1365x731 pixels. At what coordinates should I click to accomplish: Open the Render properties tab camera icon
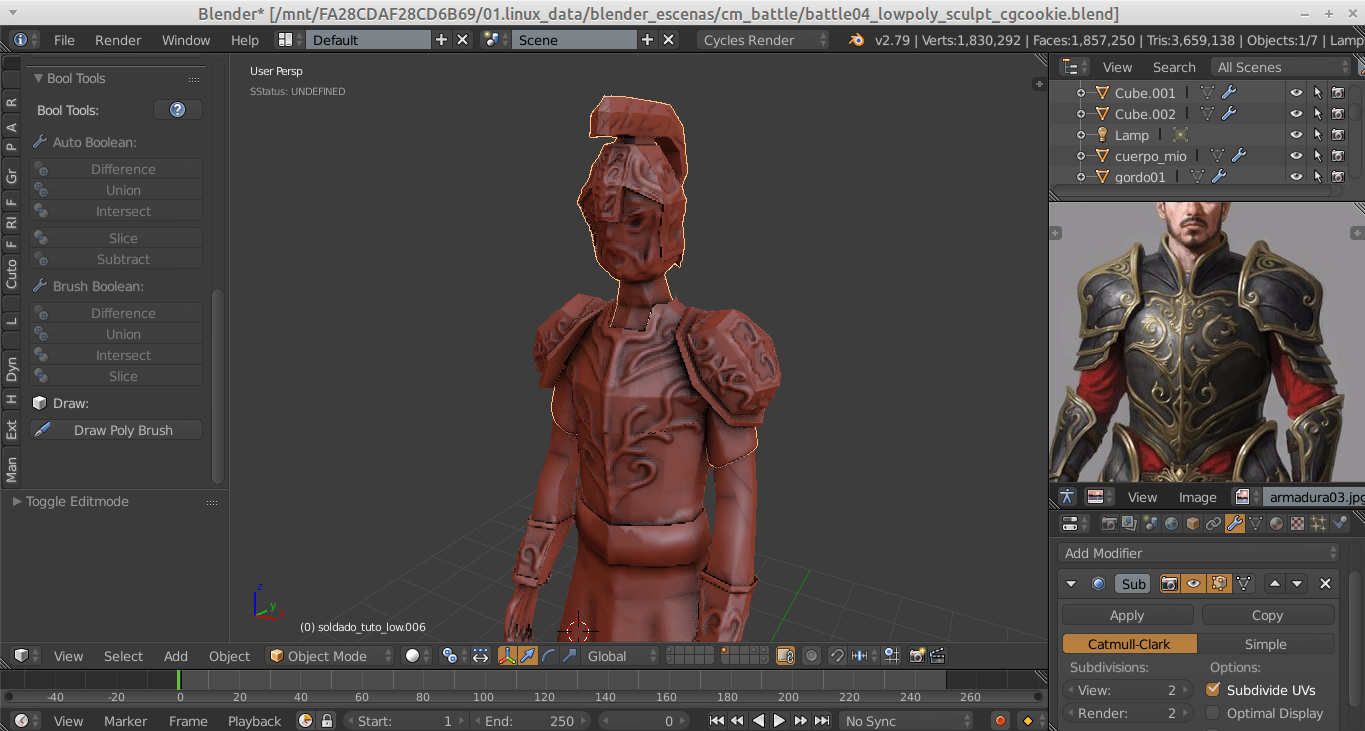(1109, 523)
